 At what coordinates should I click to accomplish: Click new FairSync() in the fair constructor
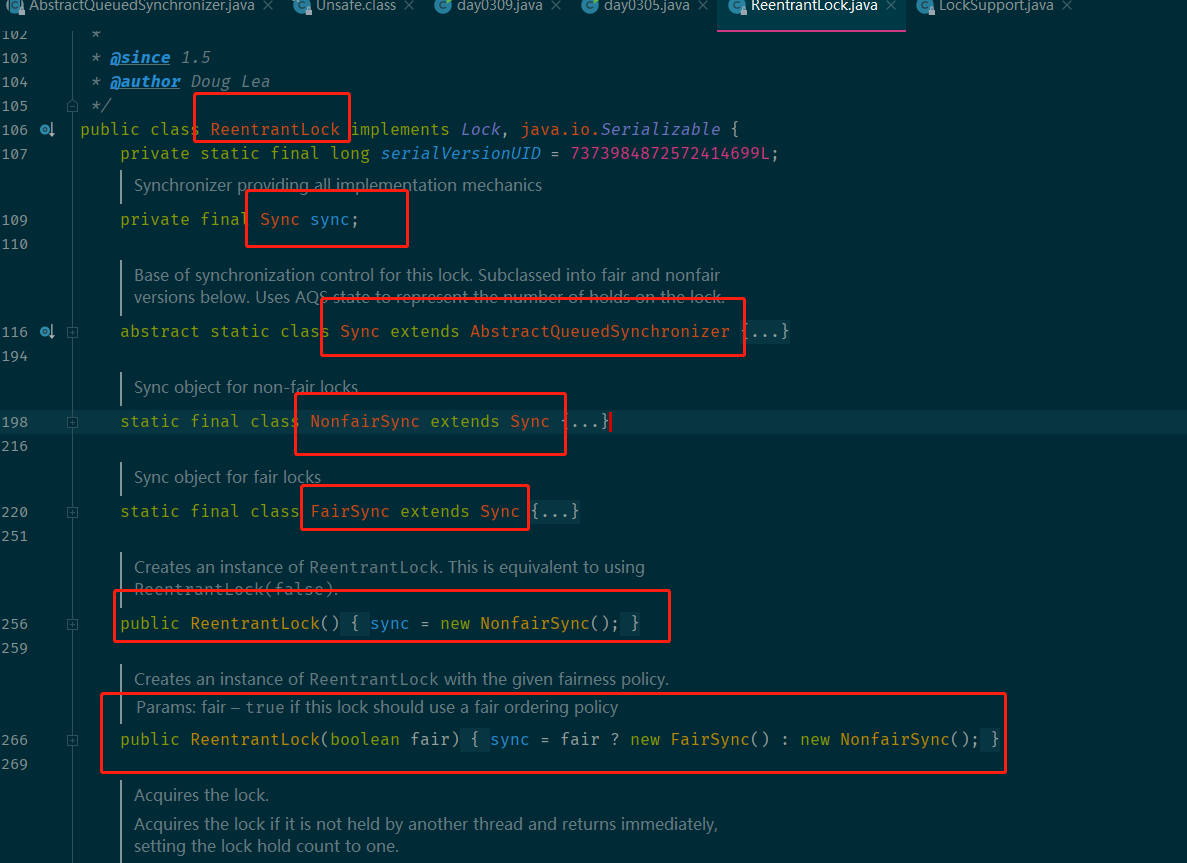700,739
